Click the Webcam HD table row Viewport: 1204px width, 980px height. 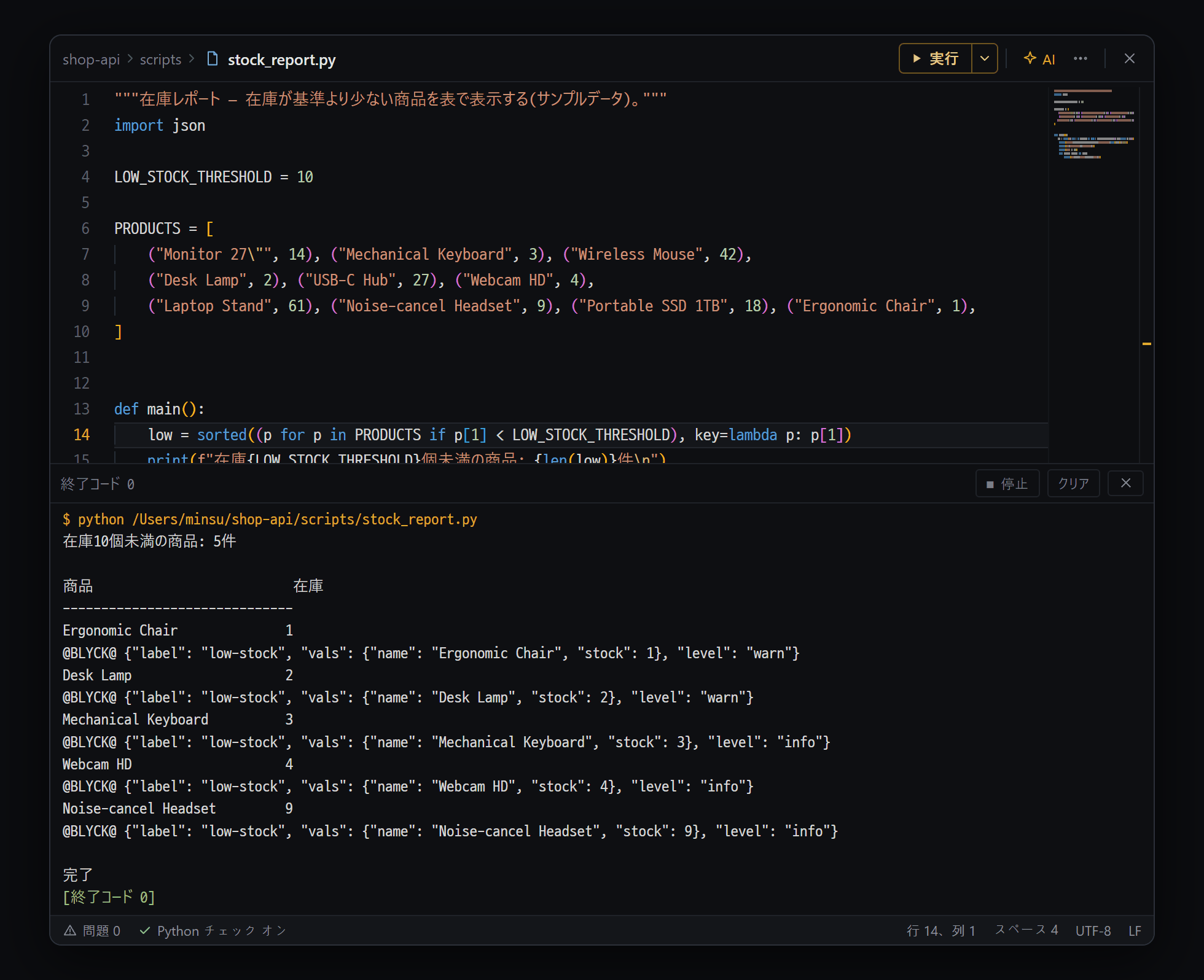pyautogui.click(x=178, y=764)
